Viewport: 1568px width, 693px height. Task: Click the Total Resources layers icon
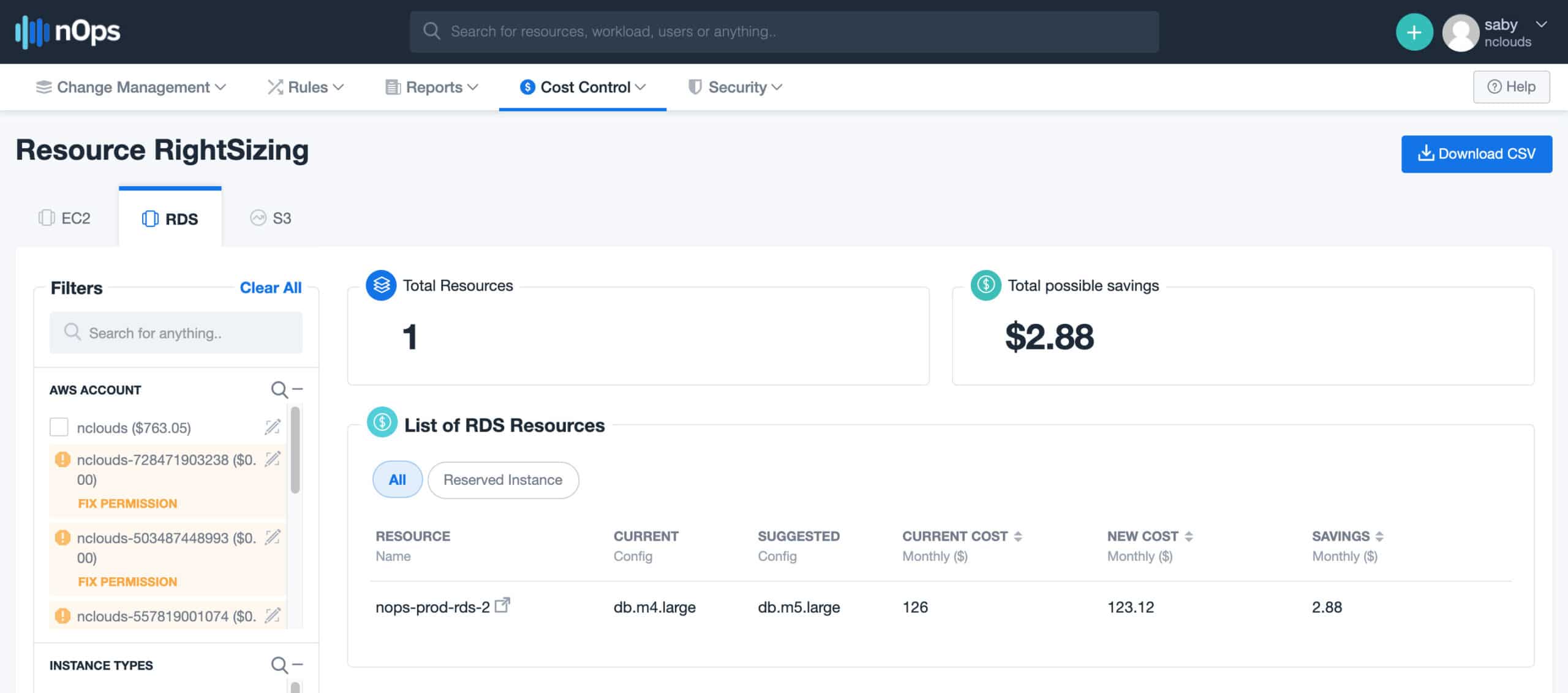point(381,285)
